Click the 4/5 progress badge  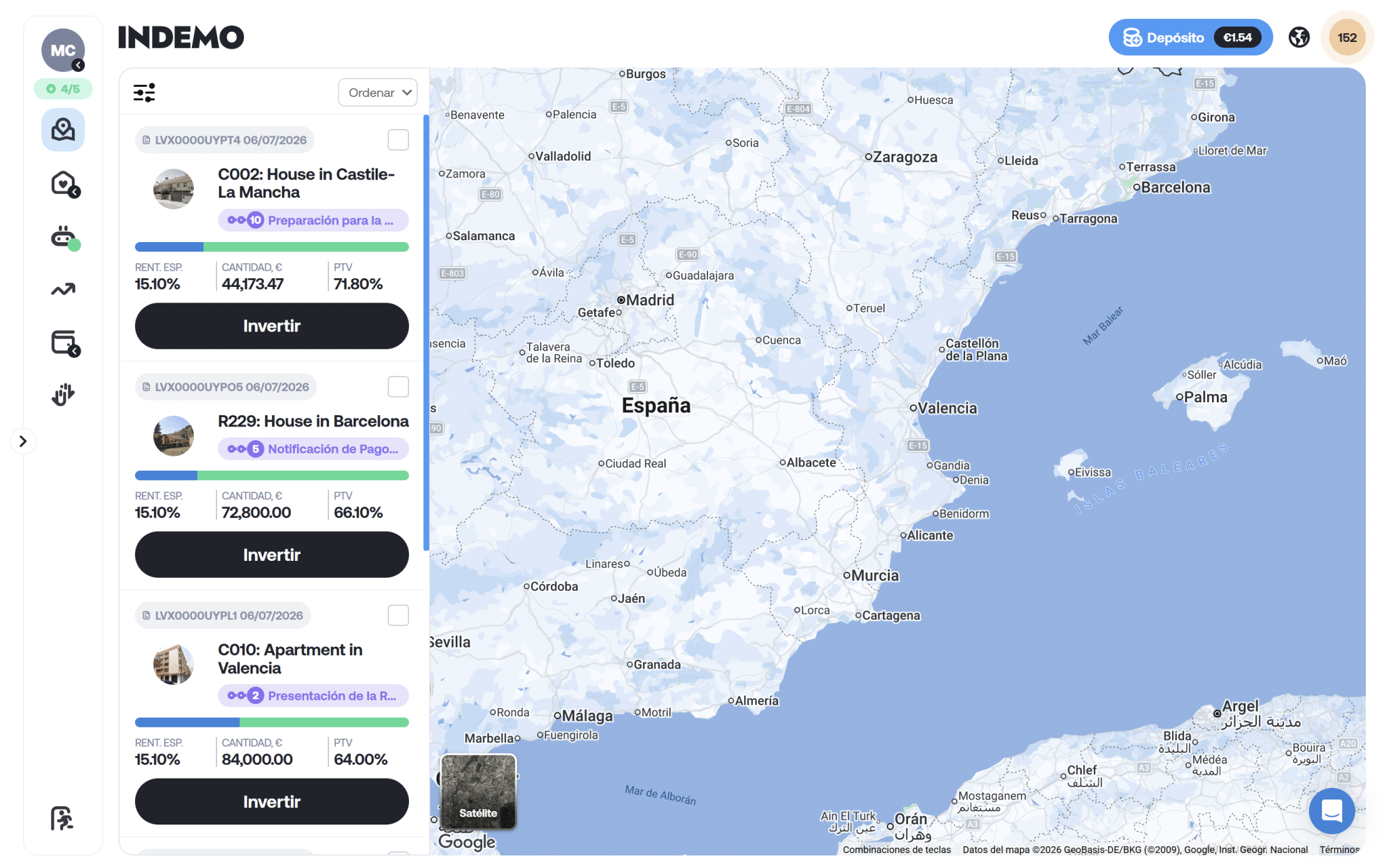coord(63,89)
